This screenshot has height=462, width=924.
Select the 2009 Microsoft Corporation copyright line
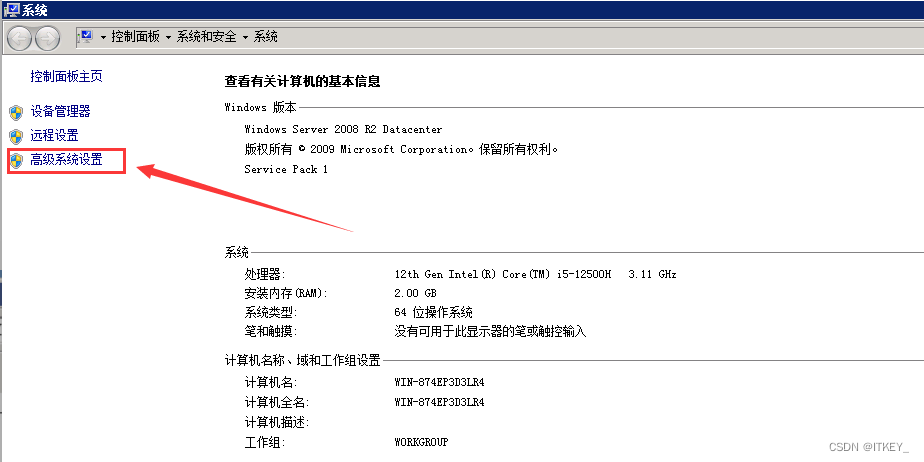point(401,149)
